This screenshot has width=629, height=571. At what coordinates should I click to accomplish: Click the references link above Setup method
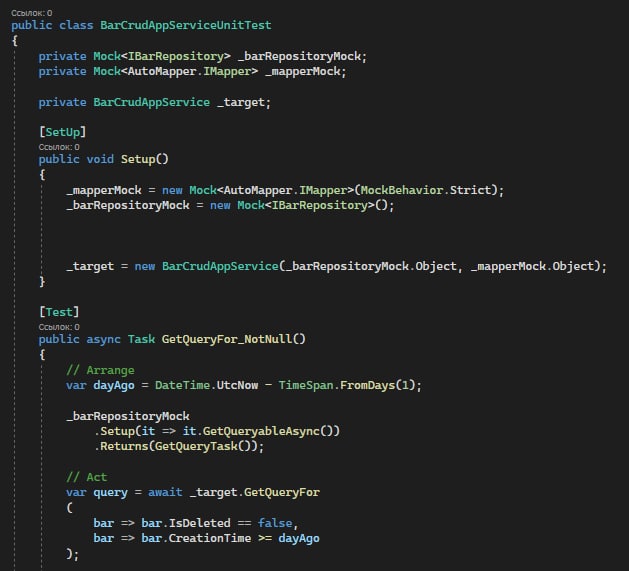click(59, 147)
